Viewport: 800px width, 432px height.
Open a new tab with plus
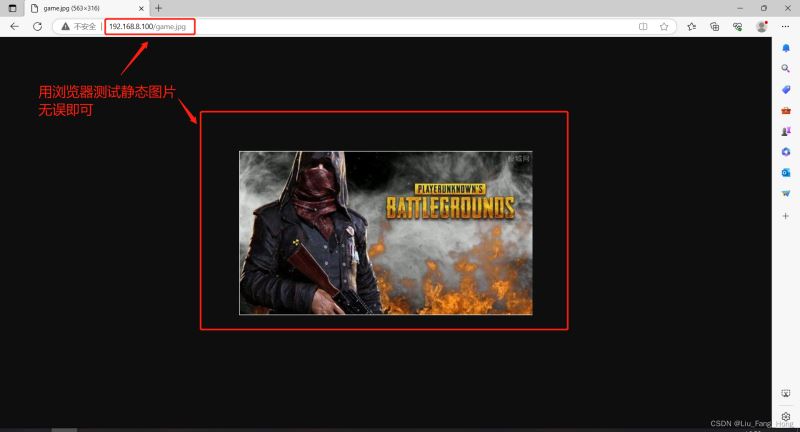click(x=158, y=8)
